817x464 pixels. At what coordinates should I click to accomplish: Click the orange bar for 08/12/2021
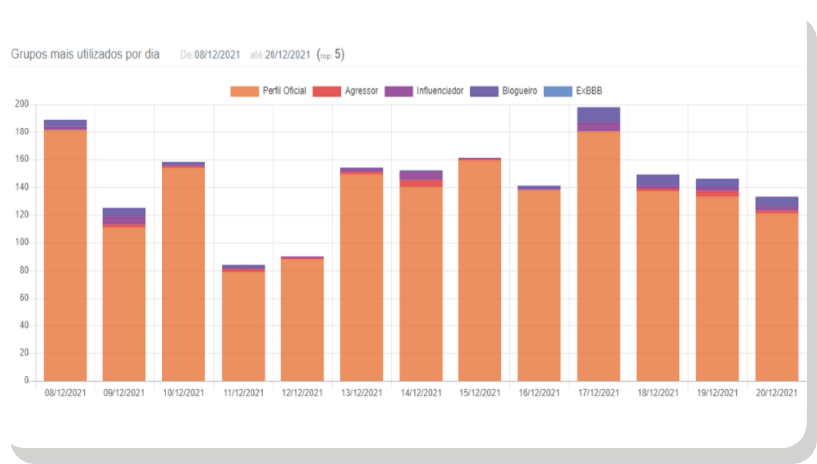(x=65, y=255)
